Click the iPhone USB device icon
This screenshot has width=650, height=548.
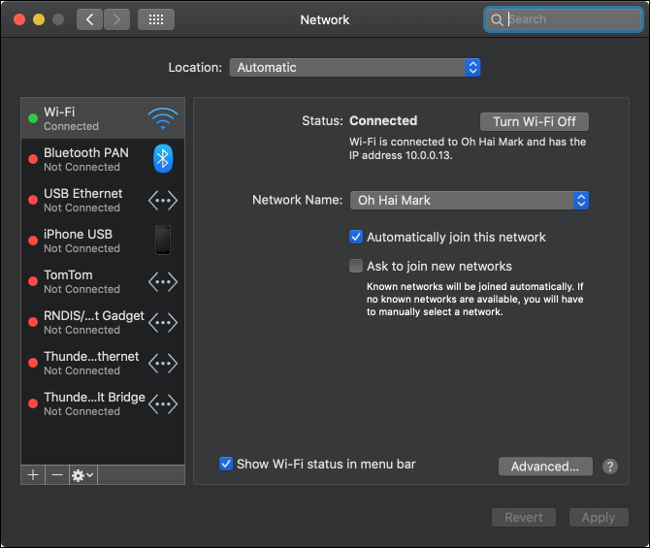point(162,241)
